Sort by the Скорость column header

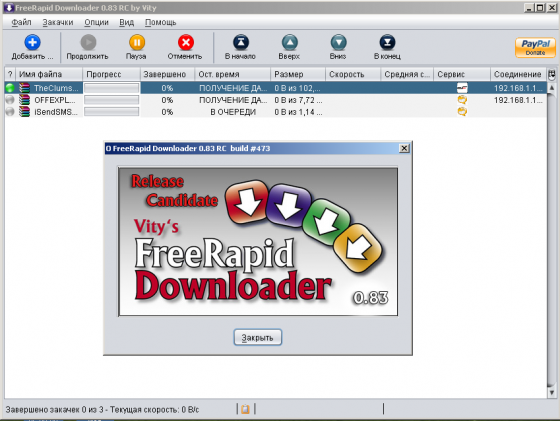coord(353,74)
